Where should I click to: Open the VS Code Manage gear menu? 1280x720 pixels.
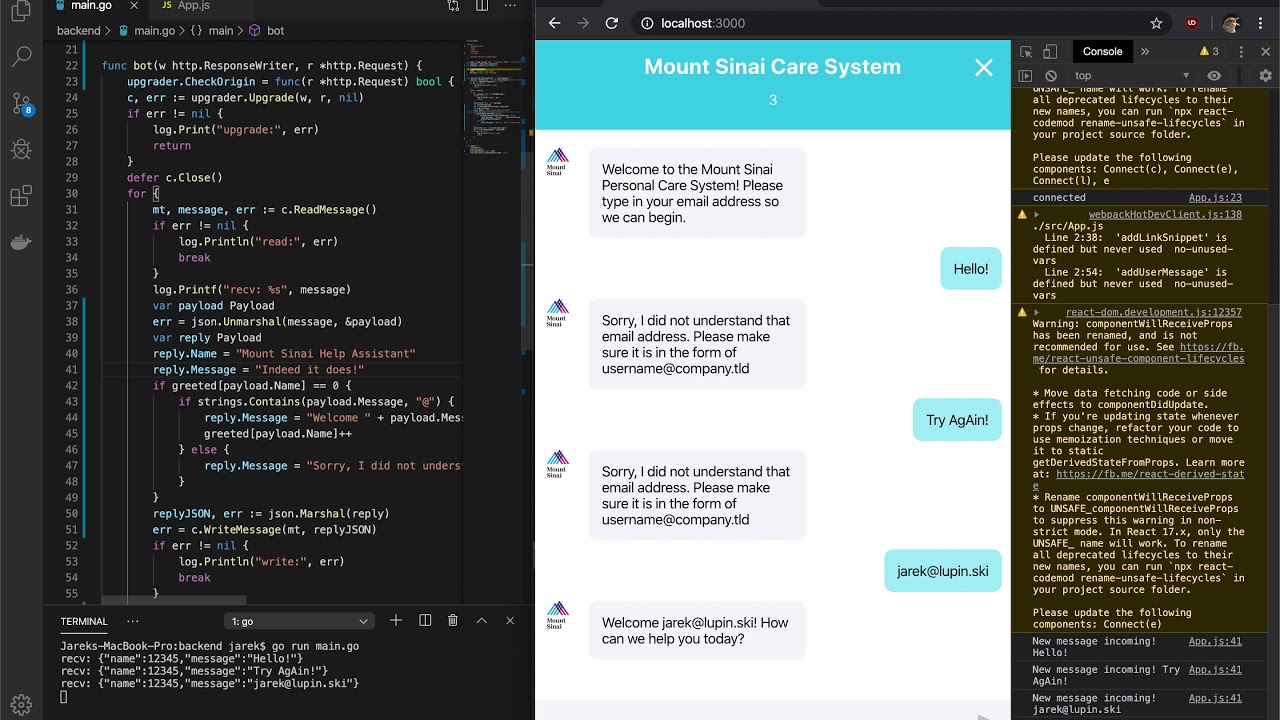pos(21,704)
